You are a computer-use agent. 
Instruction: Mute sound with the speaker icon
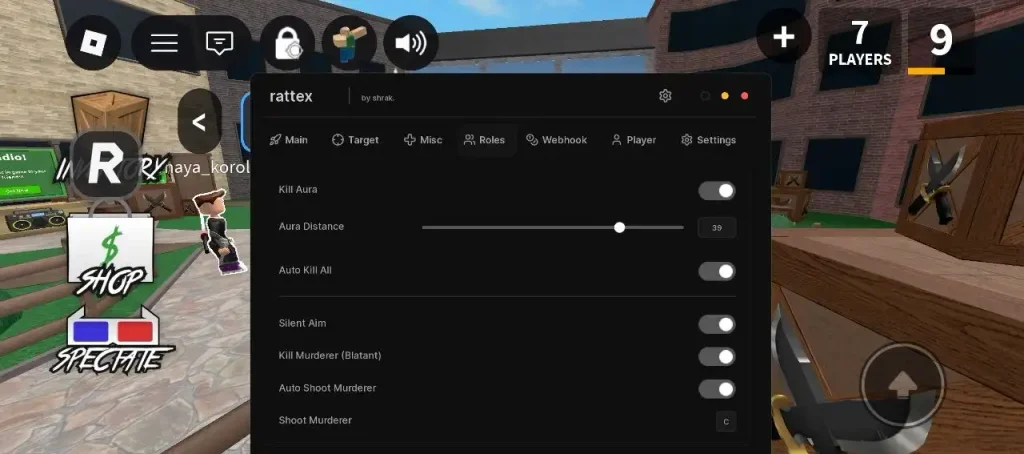coord(410,43)
